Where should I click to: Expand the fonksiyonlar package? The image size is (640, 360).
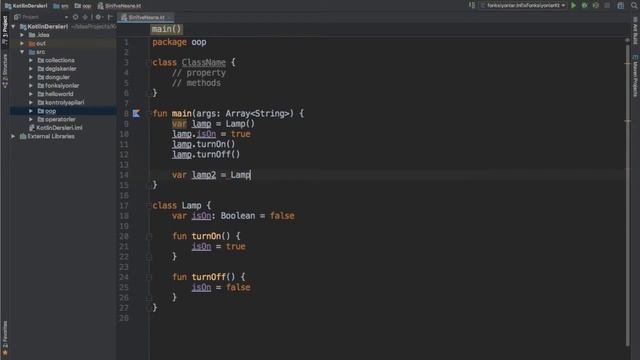(x=31, y=86)
